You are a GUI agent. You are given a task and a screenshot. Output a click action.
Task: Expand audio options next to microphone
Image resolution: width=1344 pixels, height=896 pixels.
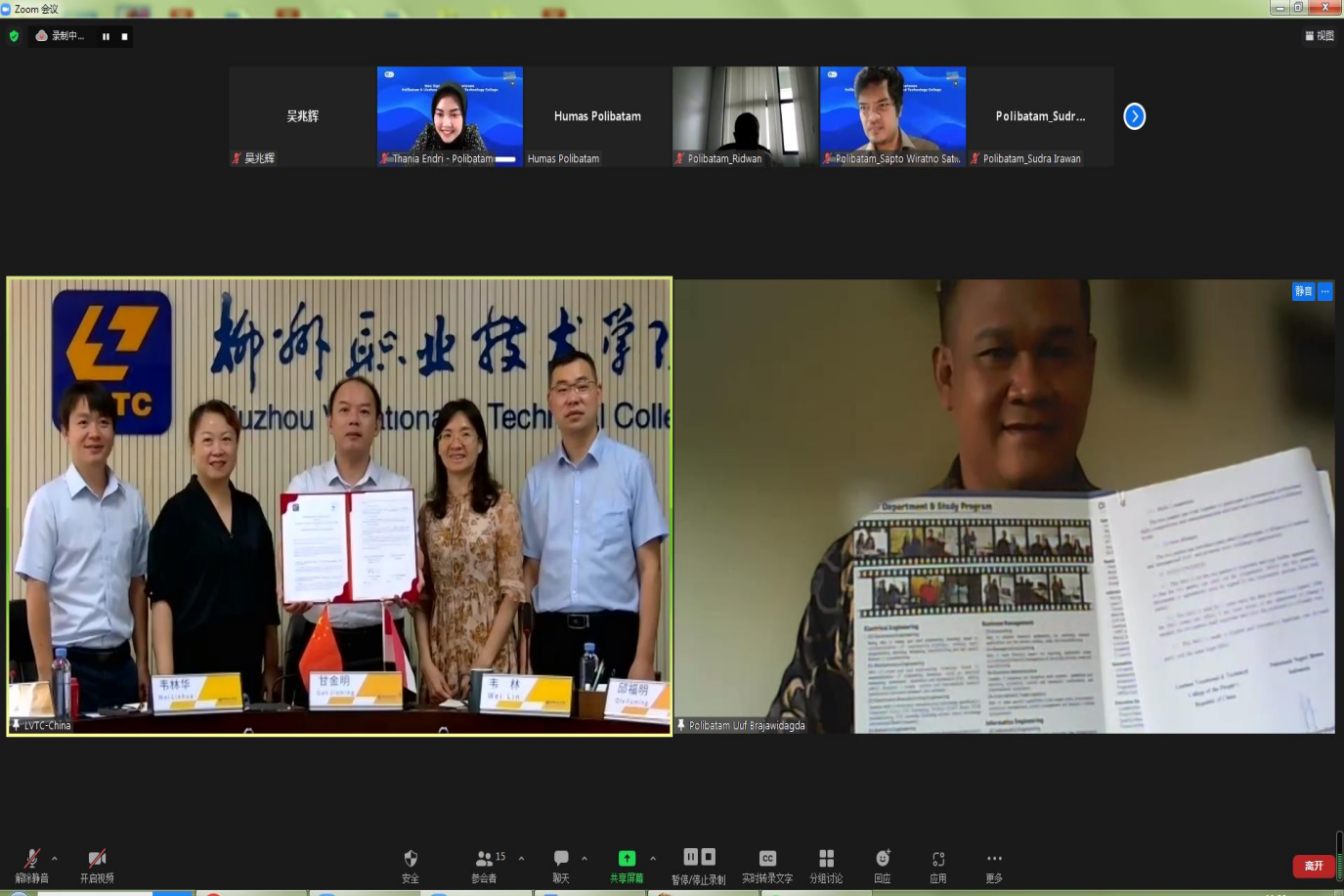[55, 858]
